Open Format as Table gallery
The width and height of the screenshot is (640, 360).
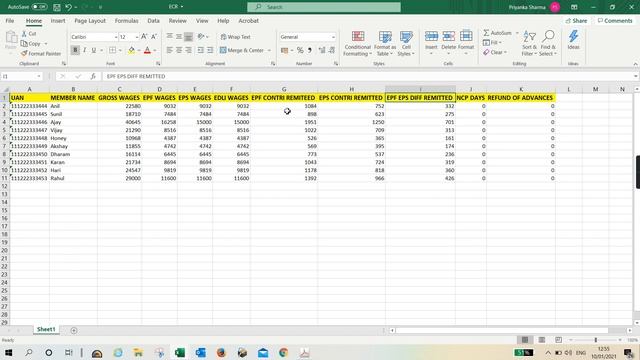point(385,43)
